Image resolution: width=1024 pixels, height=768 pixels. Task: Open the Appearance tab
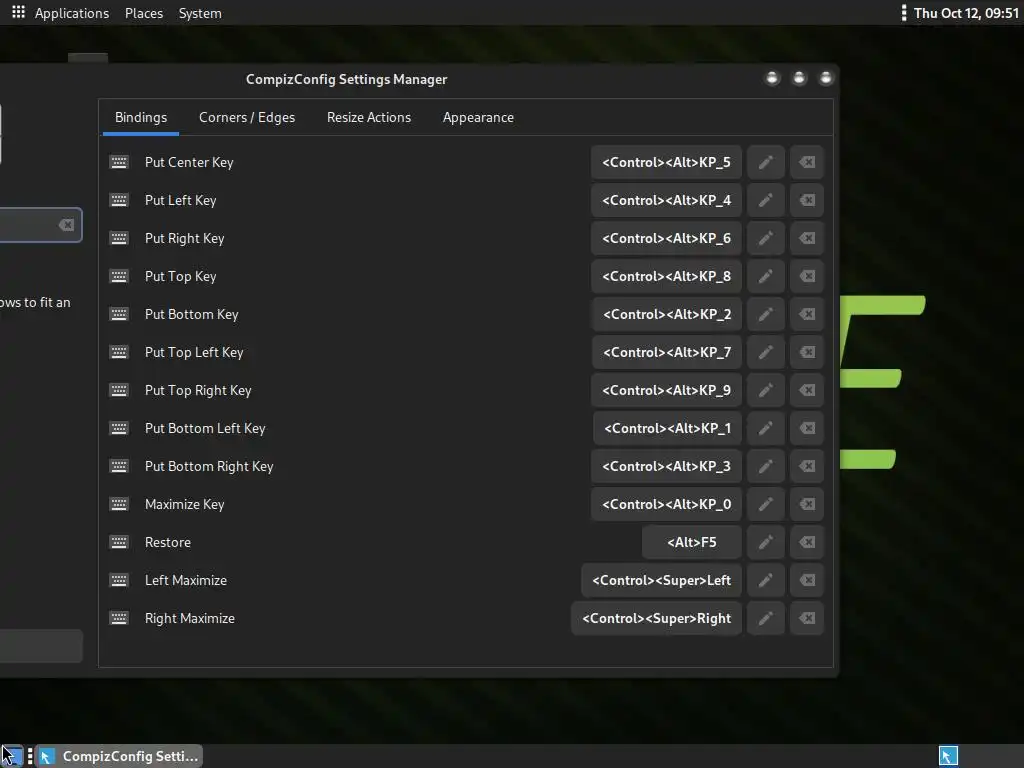tap(478, 118)
